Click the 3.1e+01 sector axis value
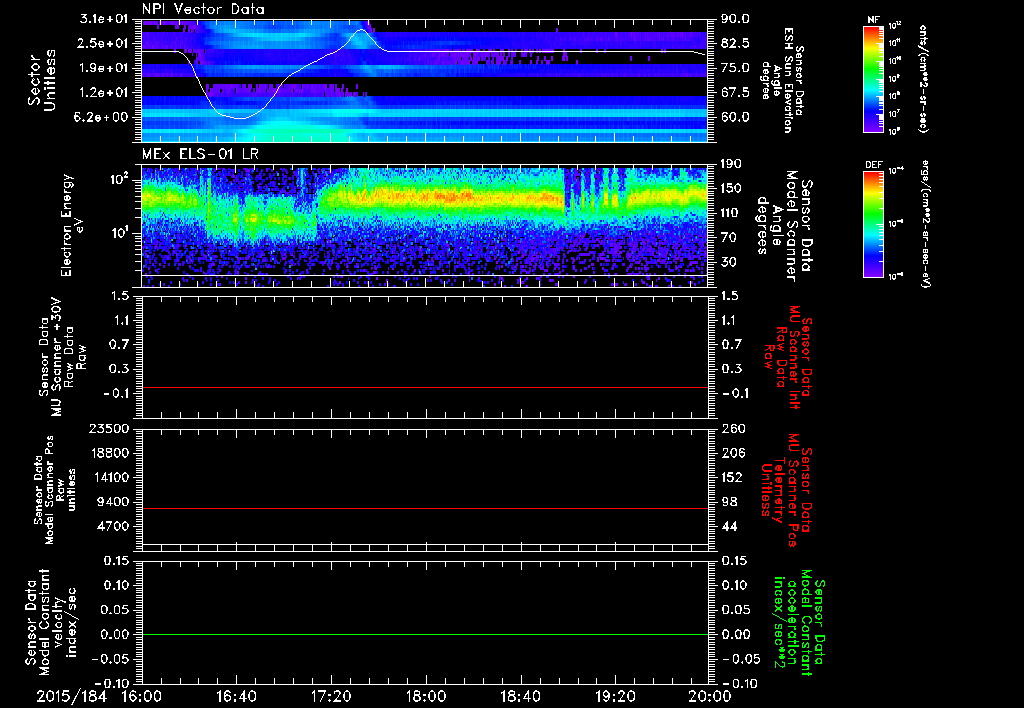This screenshot has width=1024, height=708. (x=104, y=19)
